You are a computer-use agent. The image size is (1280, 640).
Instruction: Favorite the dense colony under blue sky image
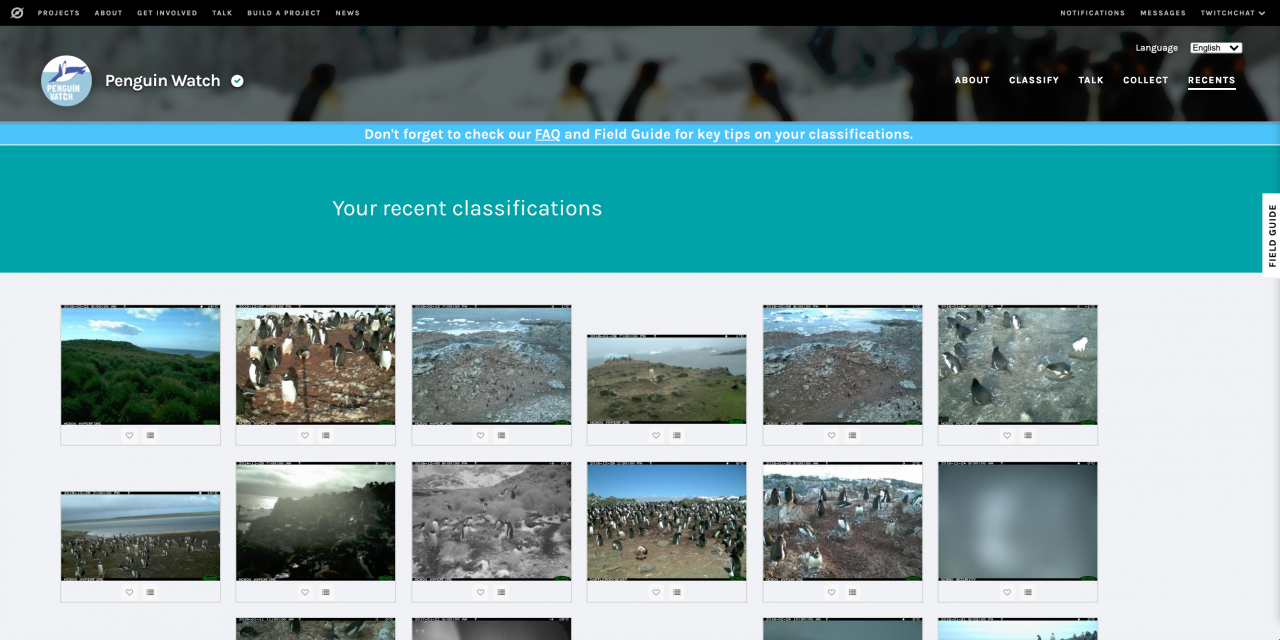656,592
